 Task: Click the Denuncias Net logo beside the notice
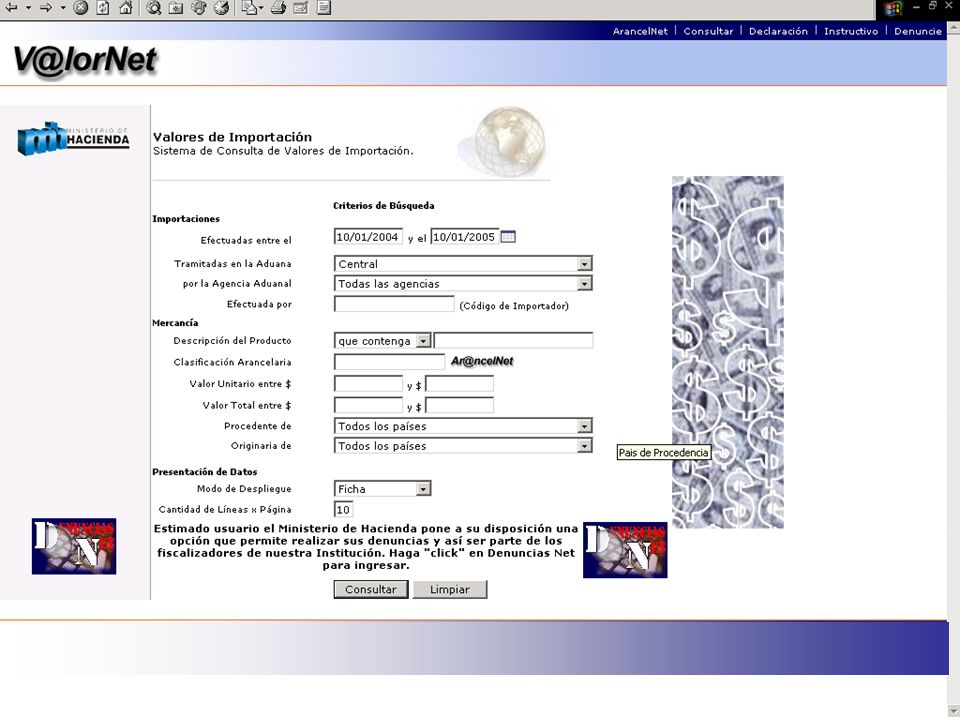tap(625, 550)
